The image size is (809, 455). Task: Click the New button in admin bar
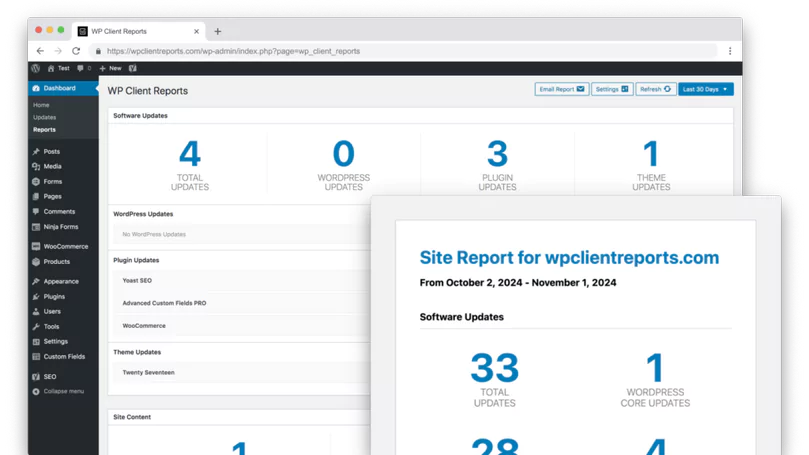tap(110, 68)
